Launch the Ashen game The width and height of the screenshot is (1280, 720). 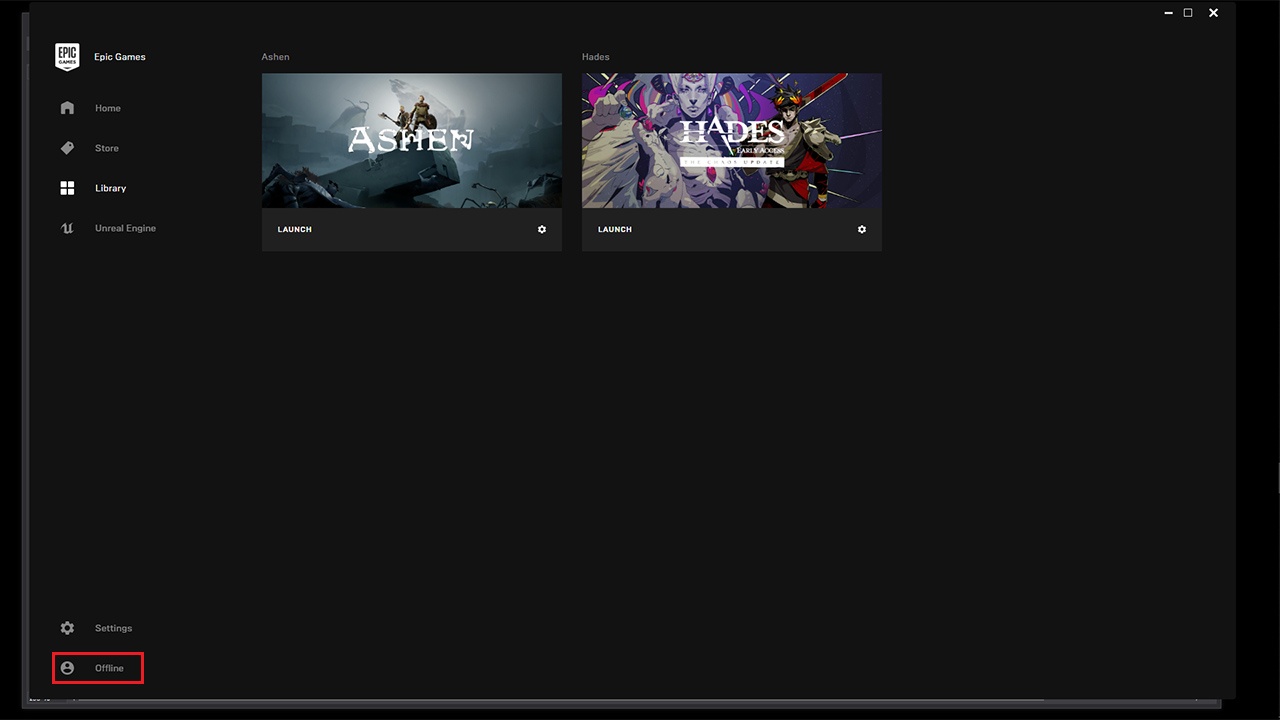(295, 229)
